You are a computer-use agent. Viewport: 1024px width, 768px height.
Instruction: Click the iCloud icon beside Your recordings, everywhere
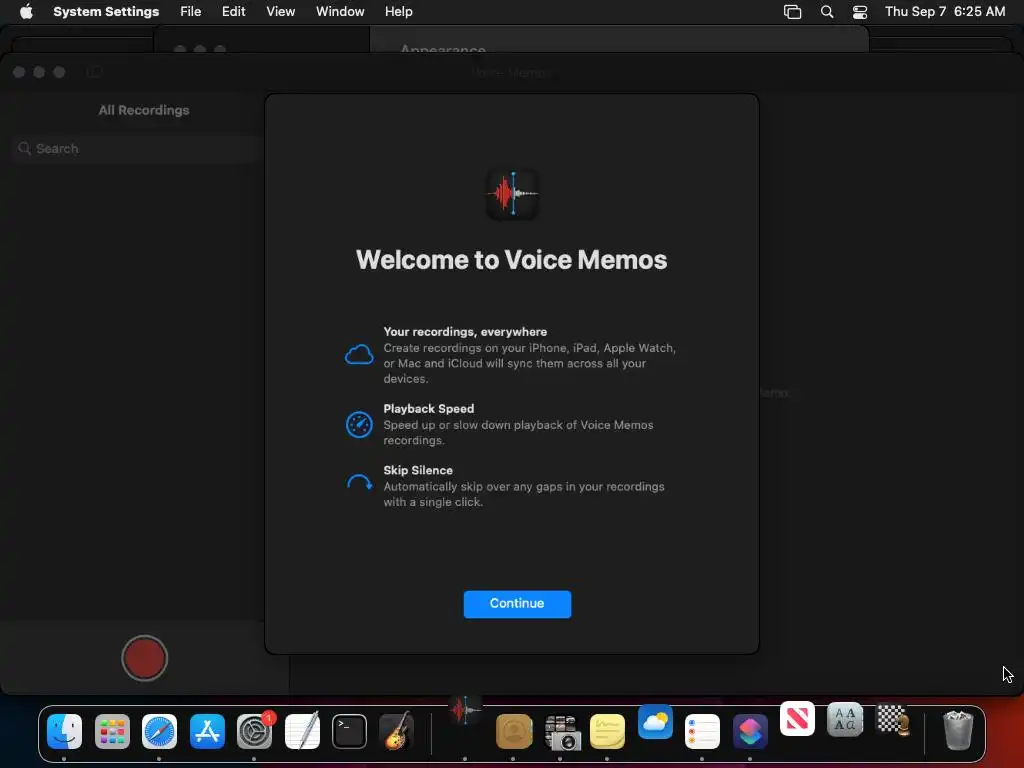(359, 355)
